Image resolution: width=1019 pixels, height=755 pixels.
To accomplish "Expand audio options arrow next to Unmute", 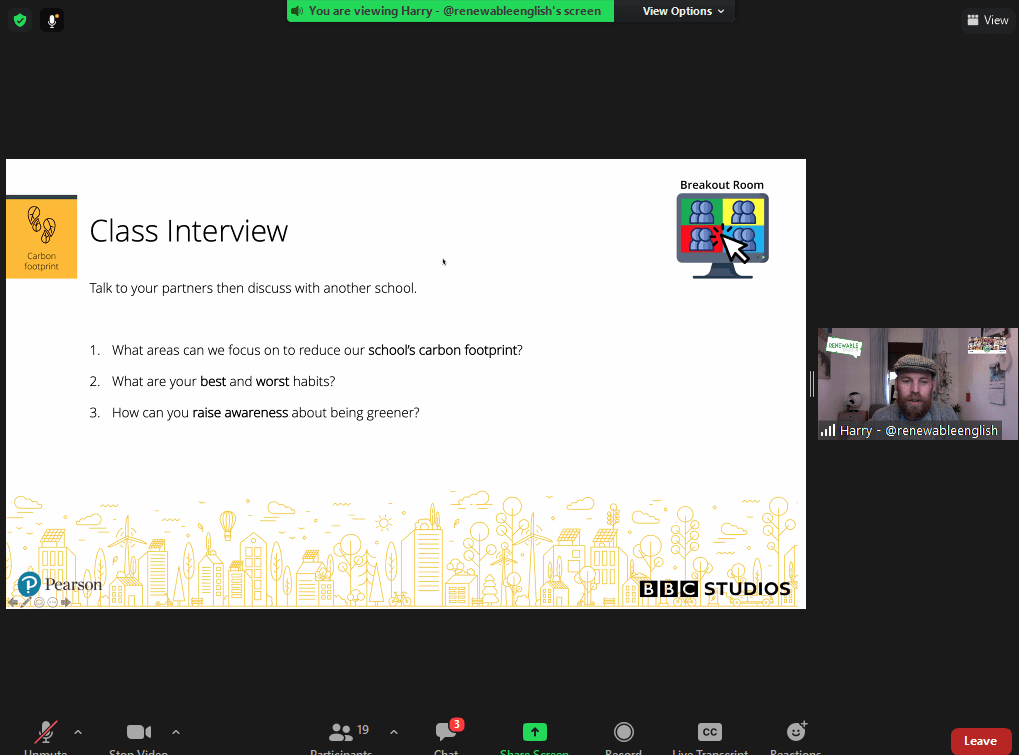I will [78, 732].
